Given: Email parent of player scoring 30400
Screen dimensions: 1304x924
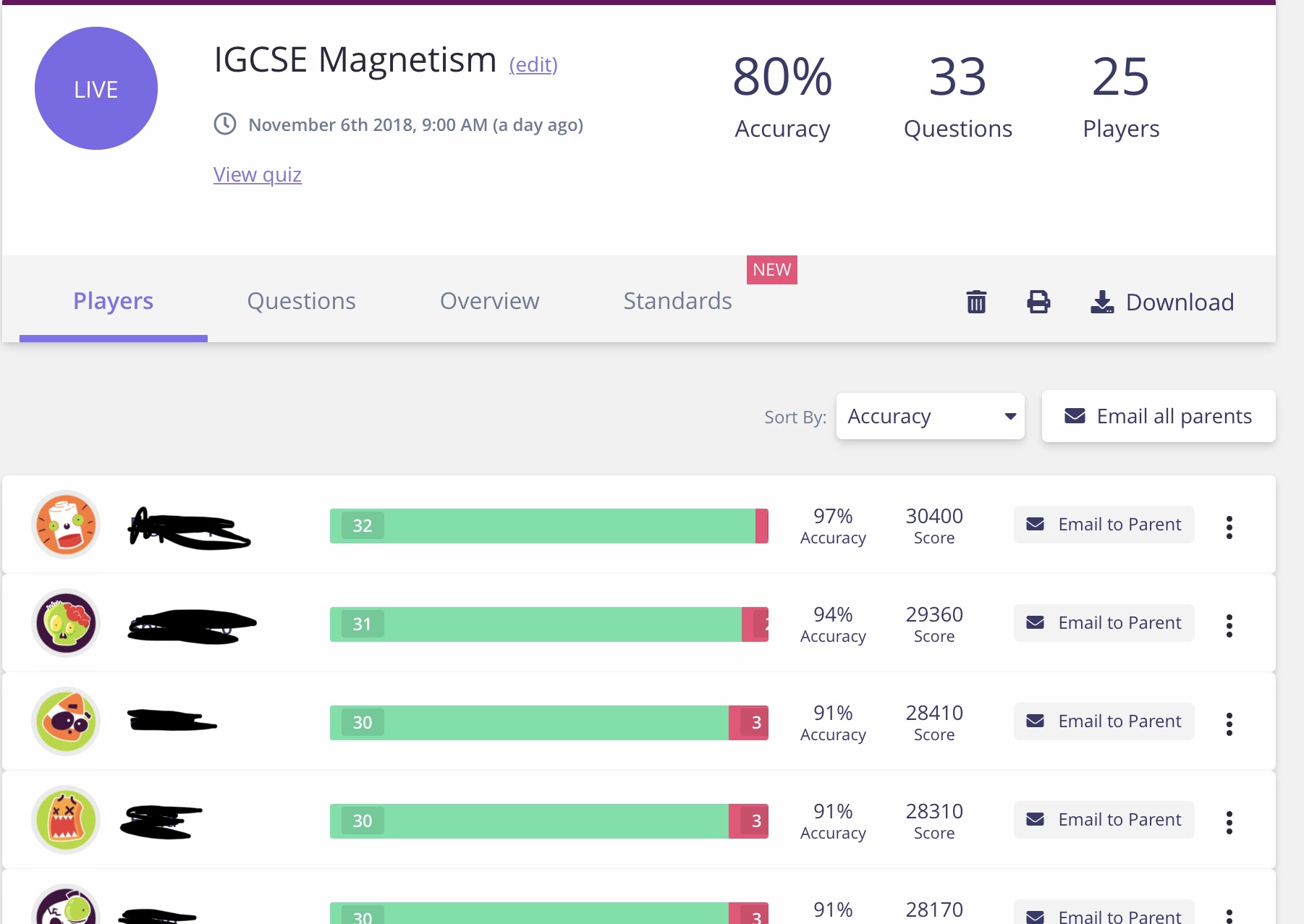Looking at the screenshot, I should tap(1104, 525).
